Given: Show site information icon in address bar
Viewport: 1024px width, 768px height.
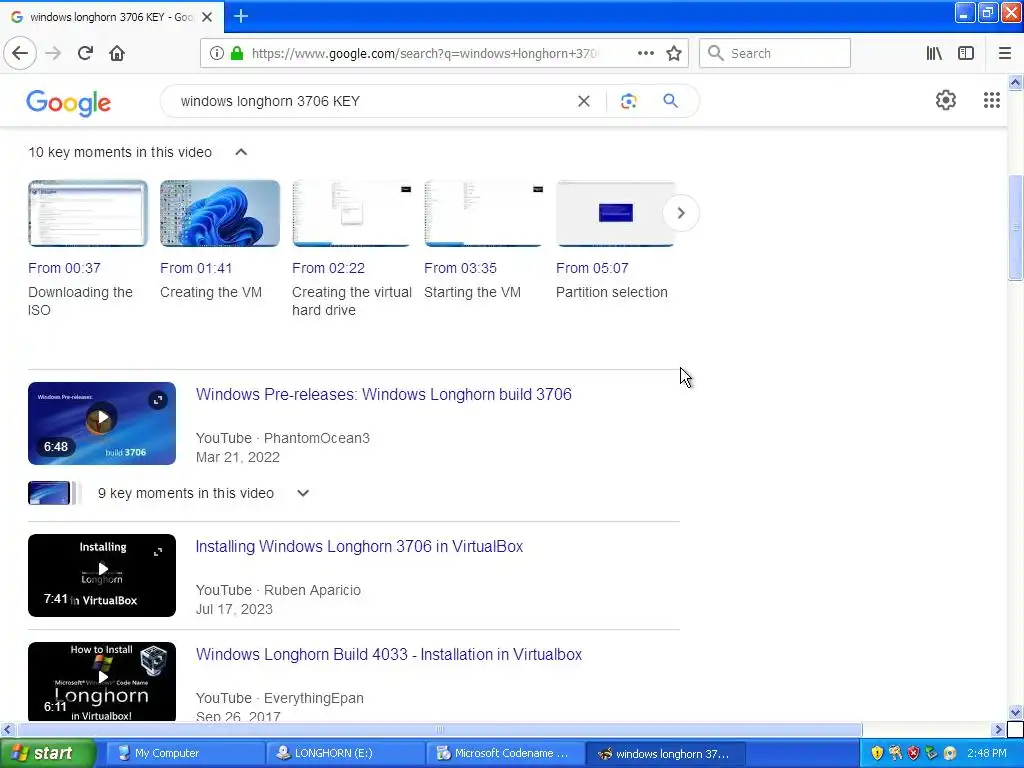Looking at the screenshot, I should click(x=216, y=53).
